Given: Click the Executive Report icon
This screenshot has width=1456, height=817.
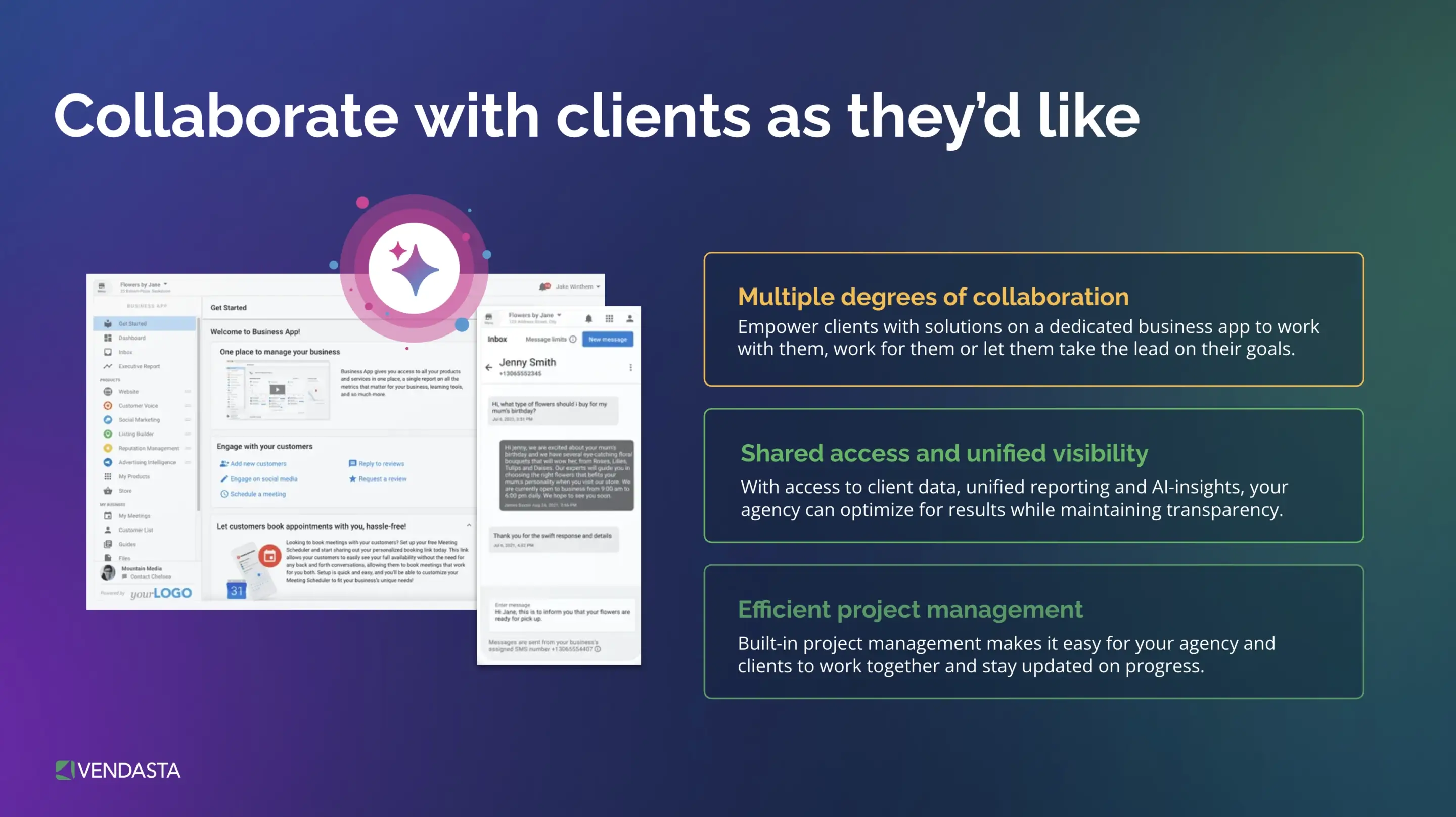Looking at the screenshot, I should pos(109,367).
